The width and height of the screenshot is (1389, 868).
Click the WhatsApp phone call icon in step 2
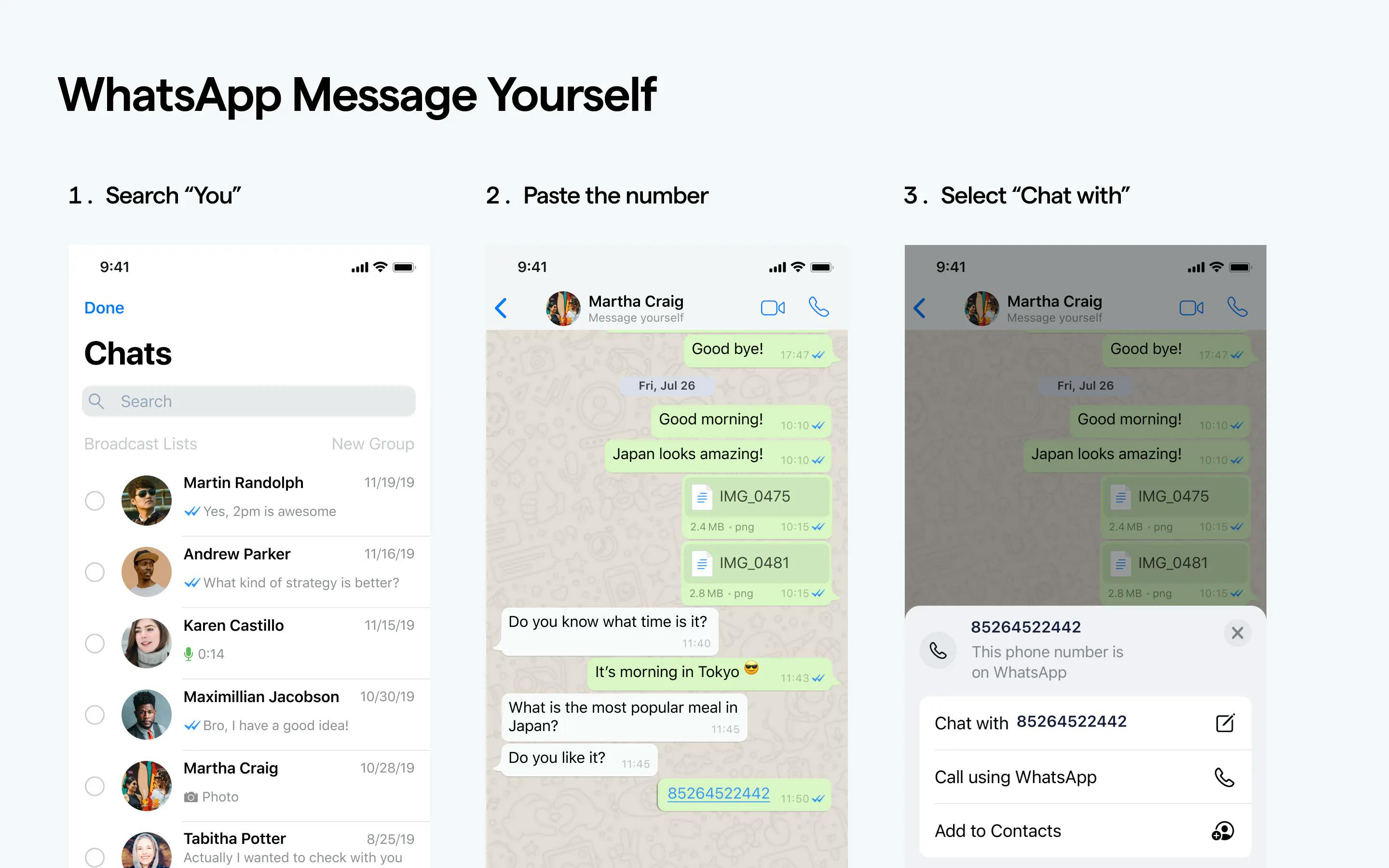coord(819,306)
